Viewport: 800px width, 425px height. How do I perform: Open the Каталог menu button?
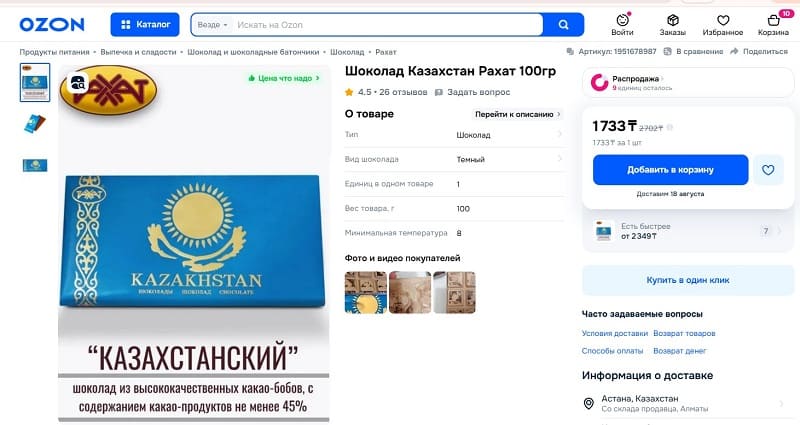coord(145,24)
